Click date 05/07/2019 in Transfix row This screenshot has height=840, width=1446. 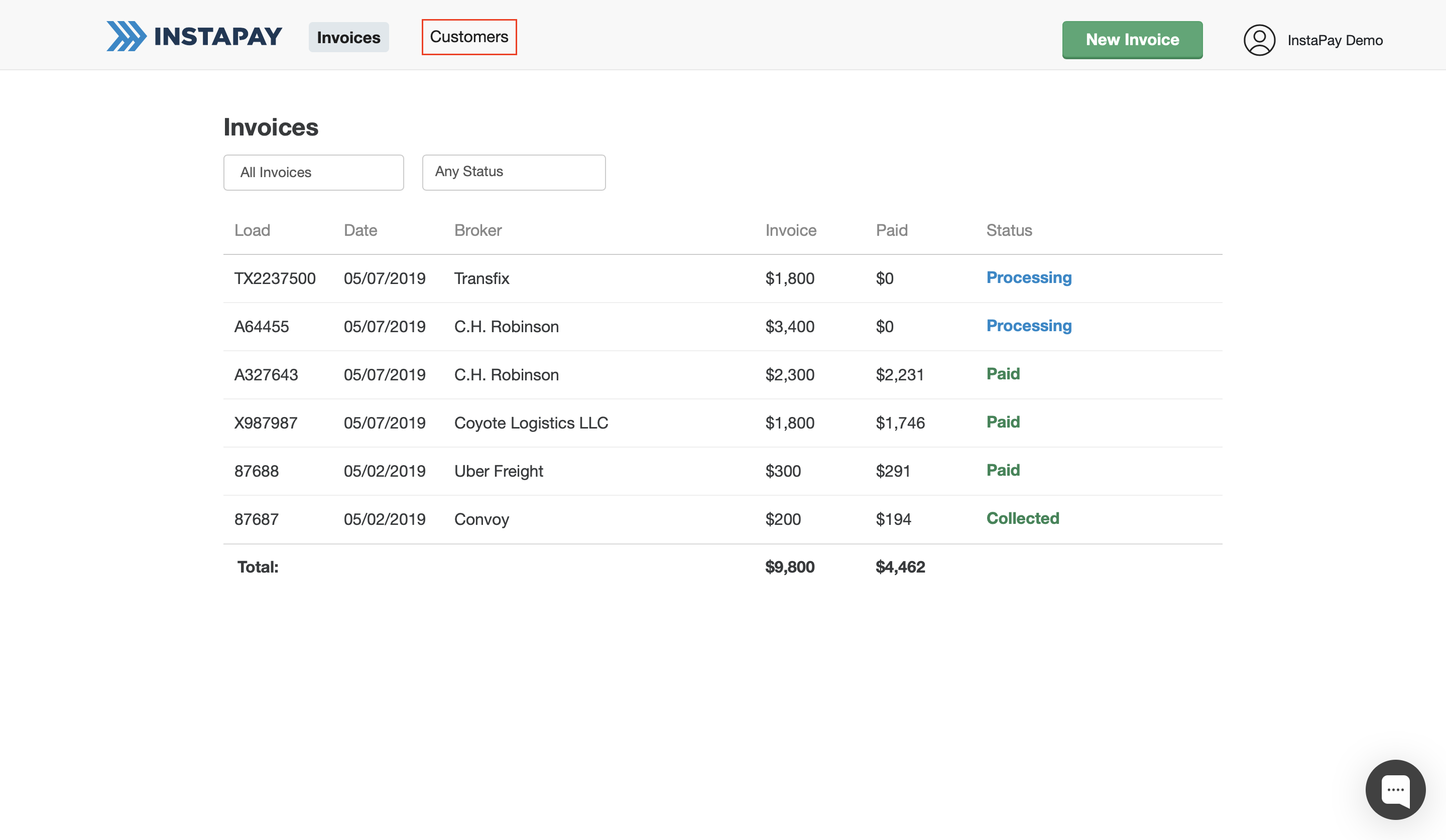click(385, 278)
